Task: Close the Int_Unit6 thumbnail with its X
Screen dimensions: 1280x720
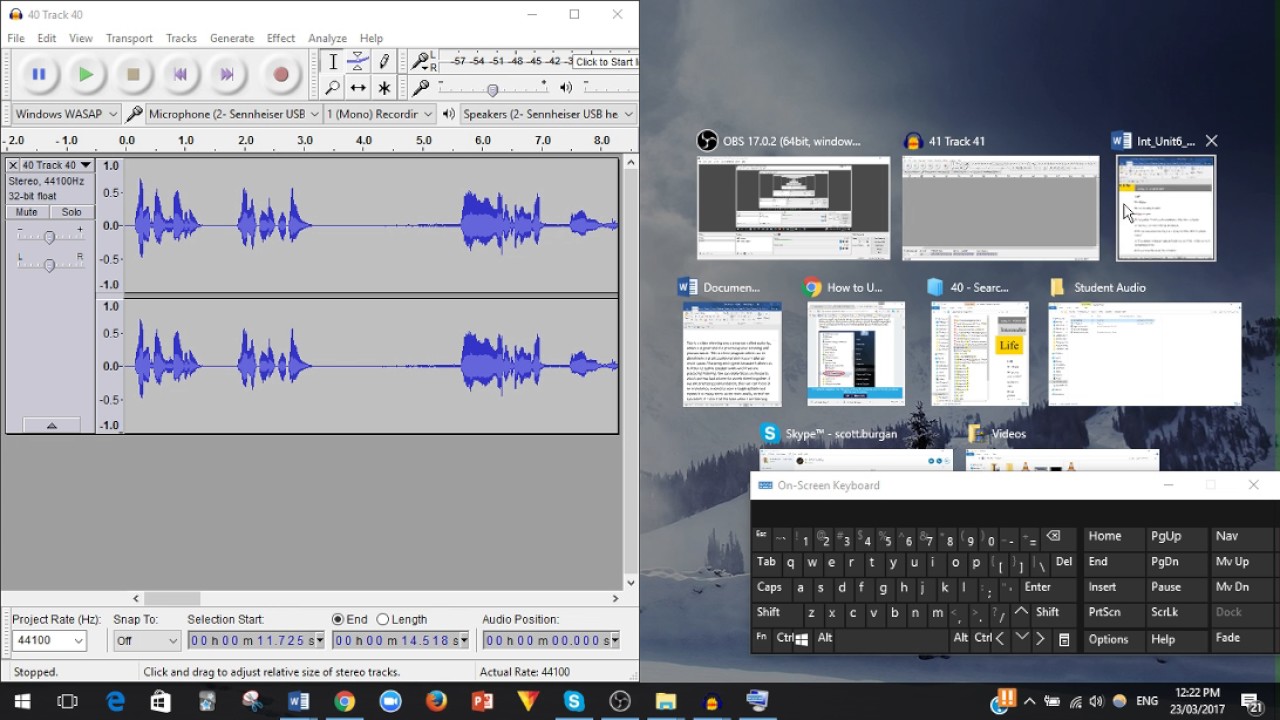Action: tap(1211, 141)
